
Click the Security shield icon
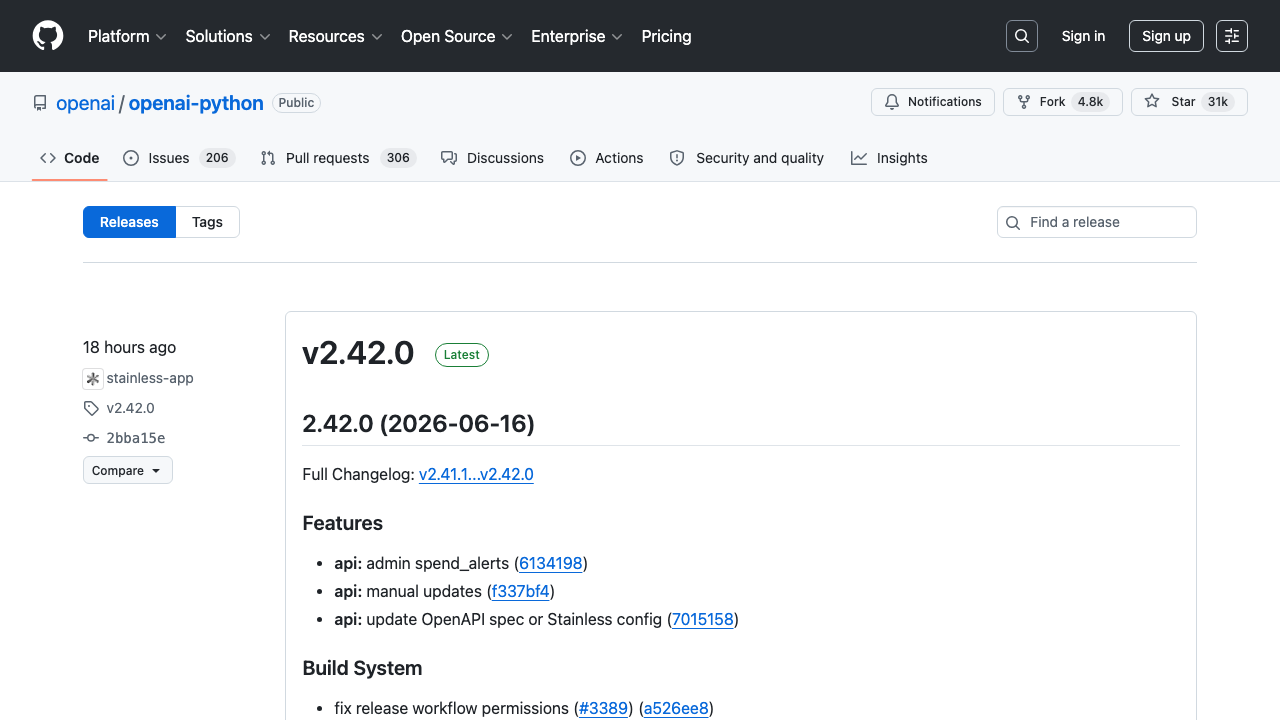click(x=677, y=158)
